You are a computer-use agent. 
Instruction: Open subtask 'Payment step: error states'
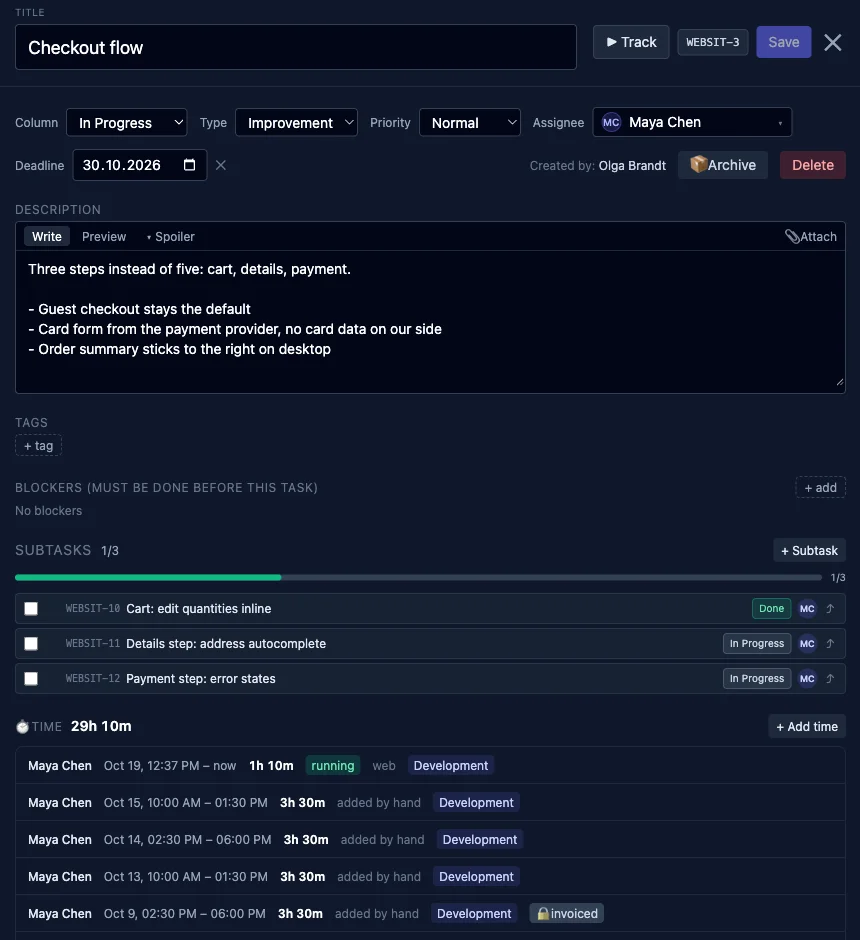(x=201, y=679)
